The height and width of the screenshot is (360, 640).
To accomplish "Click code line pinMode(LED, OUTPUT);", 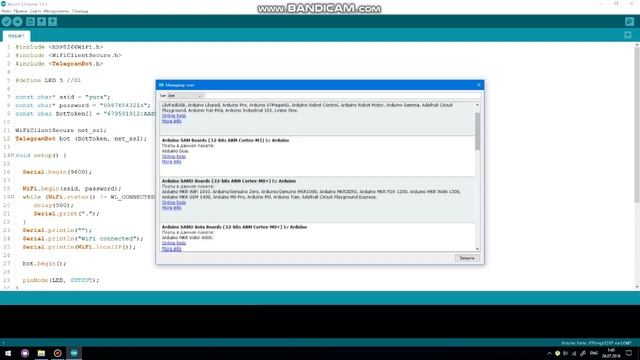I will coord(61,280).
